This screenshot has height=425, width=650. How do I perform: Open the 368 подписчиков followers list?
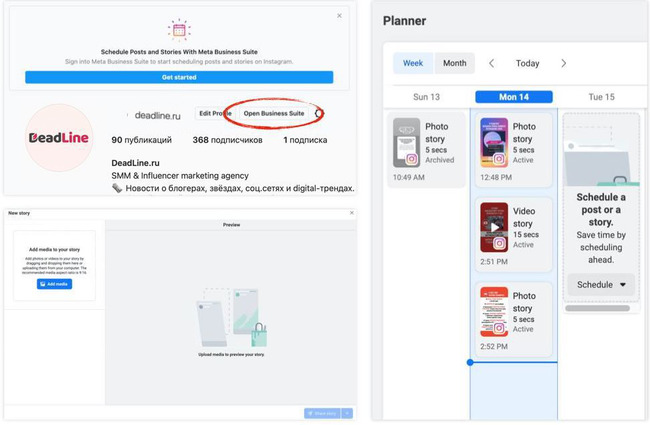click(x=227, y=140)
